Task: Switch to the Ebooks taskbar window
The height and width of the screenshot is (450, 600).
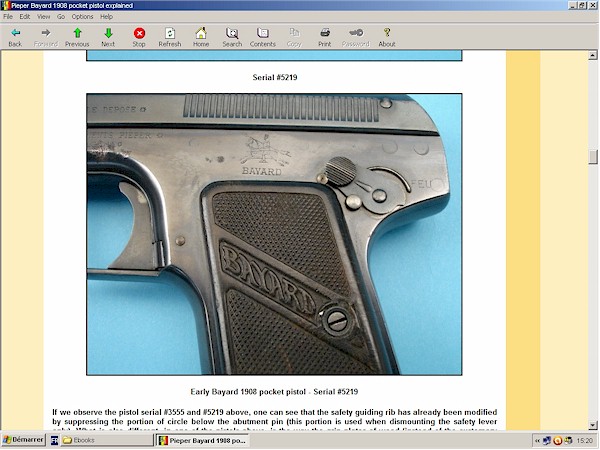Action: (106, 440)
